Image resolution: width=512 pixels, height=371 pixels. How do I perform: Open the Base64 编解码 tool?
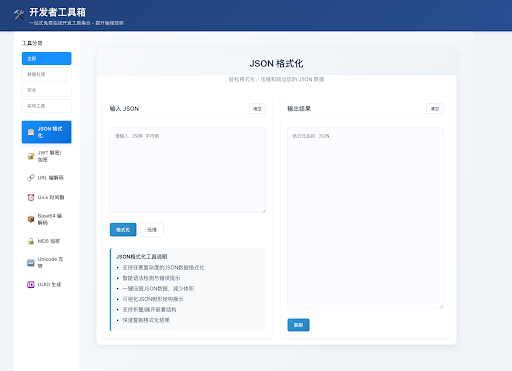[47, 219]
